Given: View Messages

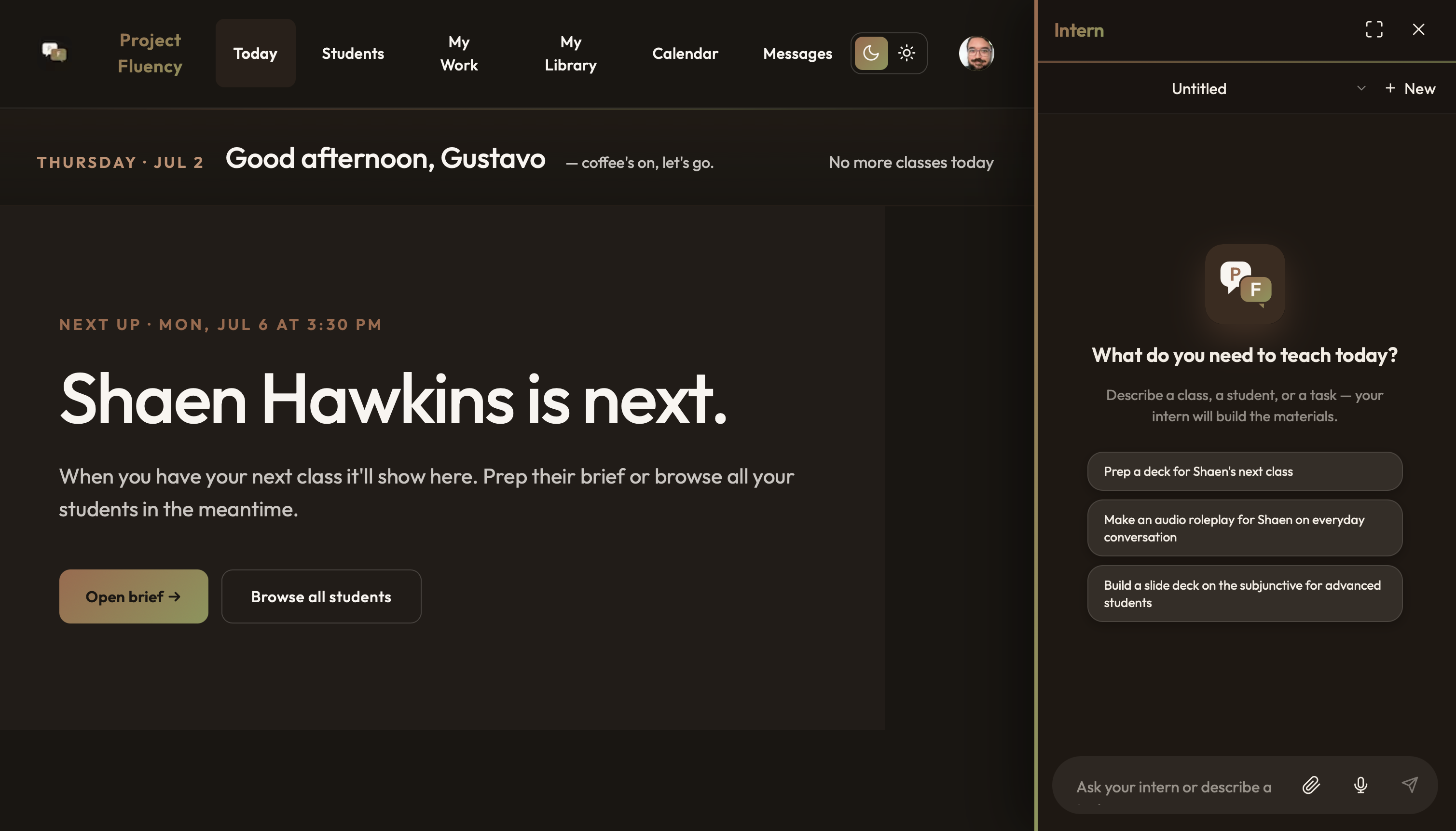Looking at the screenshot, I should 797,53.
